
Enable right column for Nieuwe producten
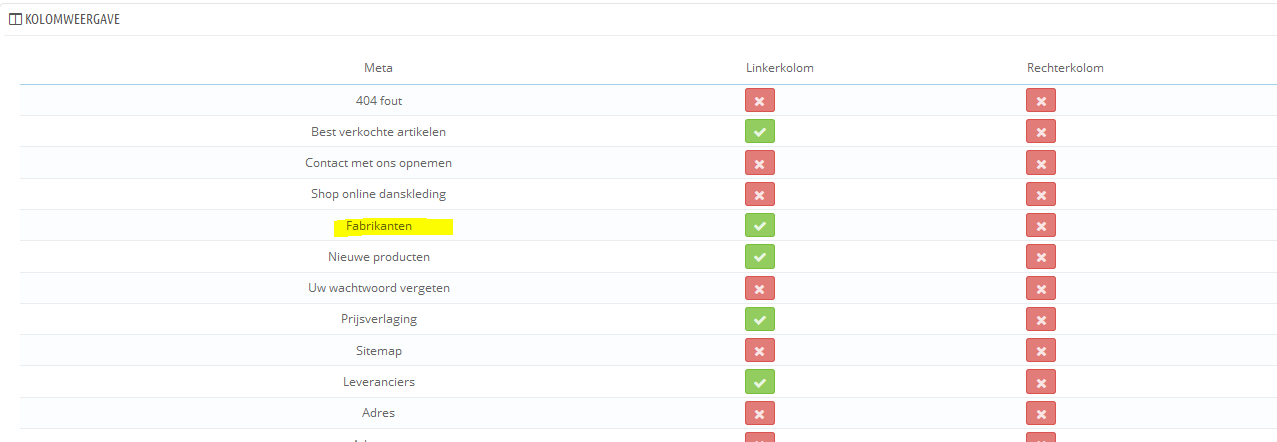1041,257
